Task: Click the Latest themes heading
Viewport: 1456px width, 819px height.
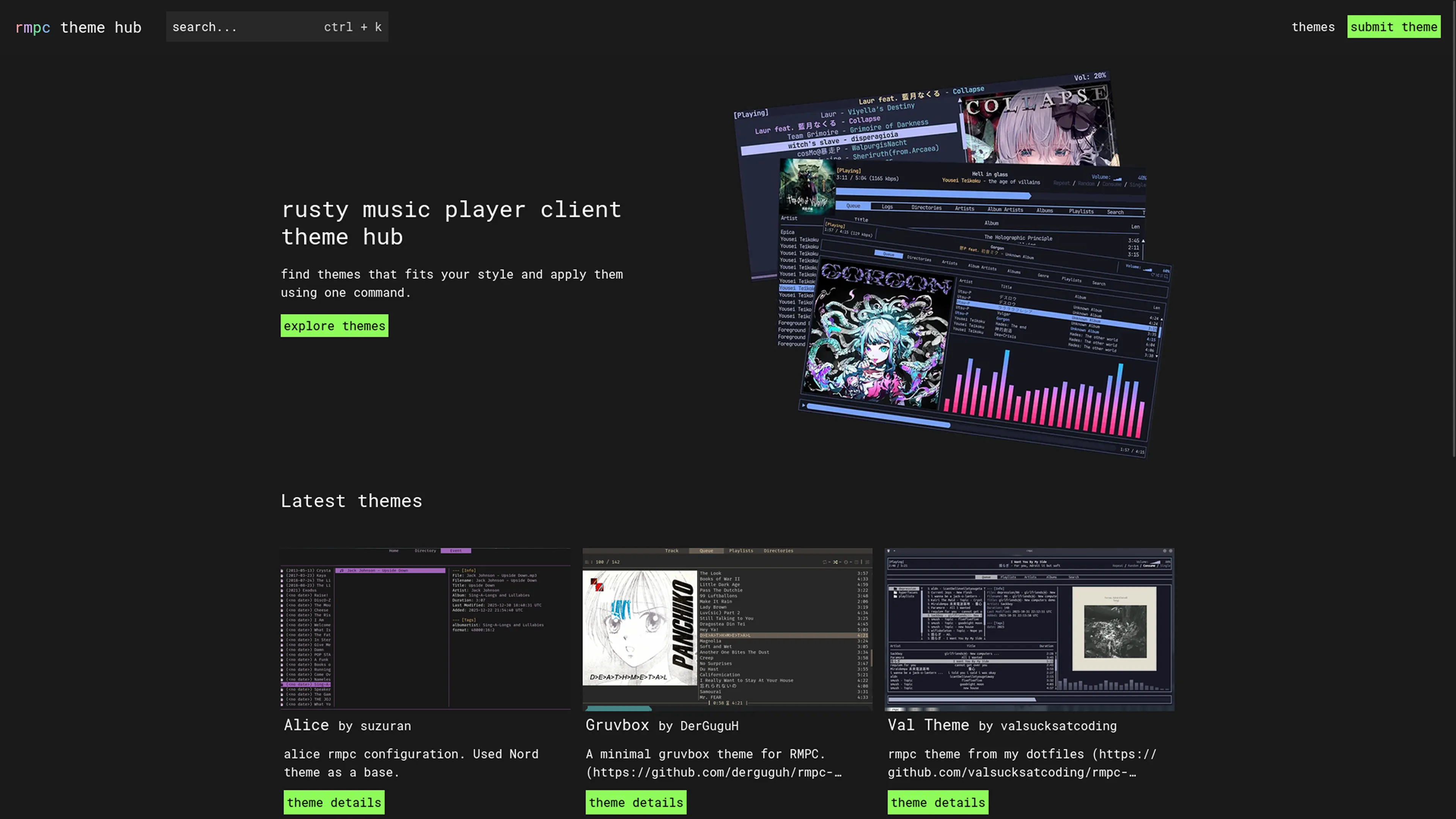Action: point(352,501)
